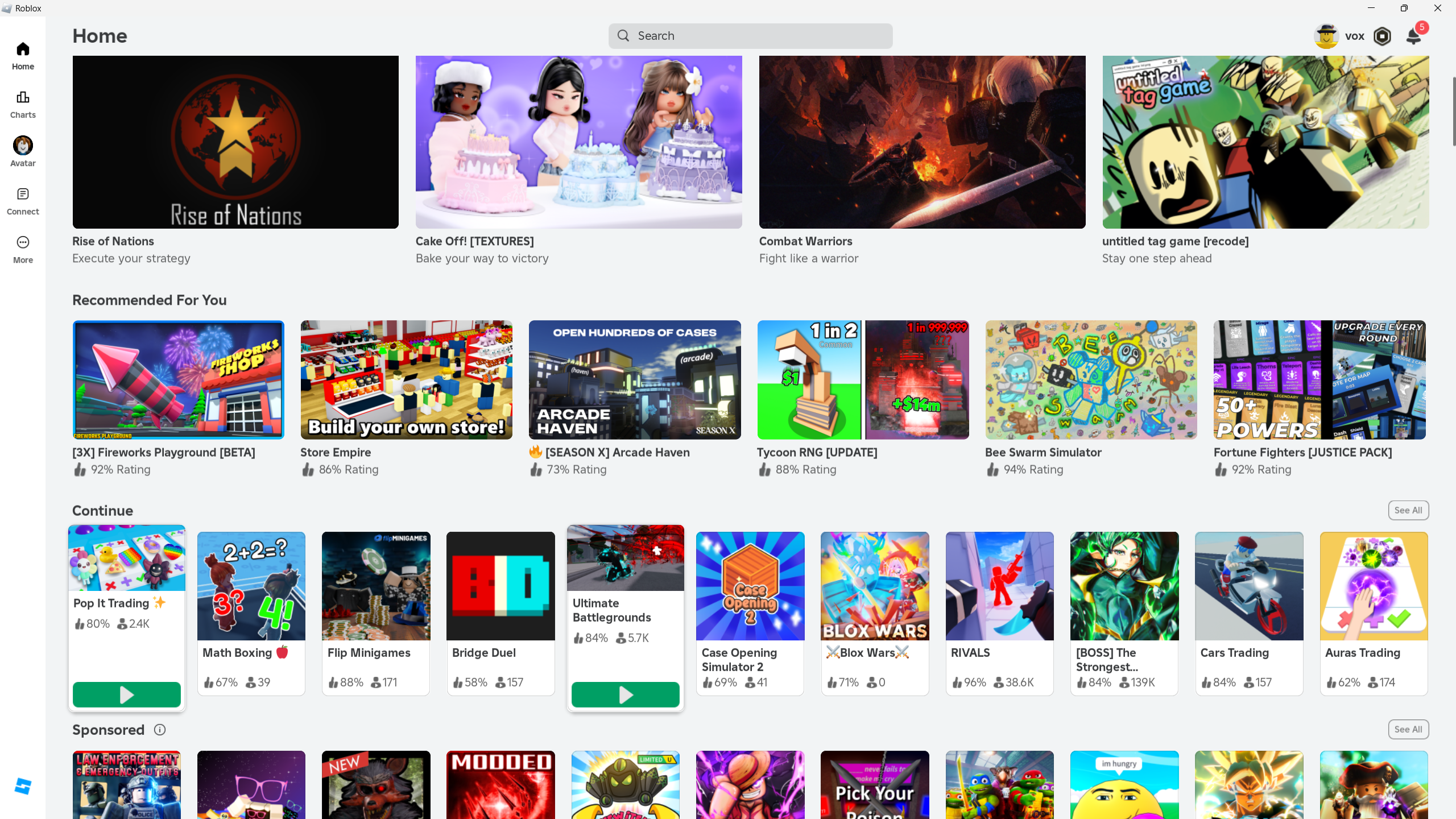Open the Robux balance icon

(1382, 36)
